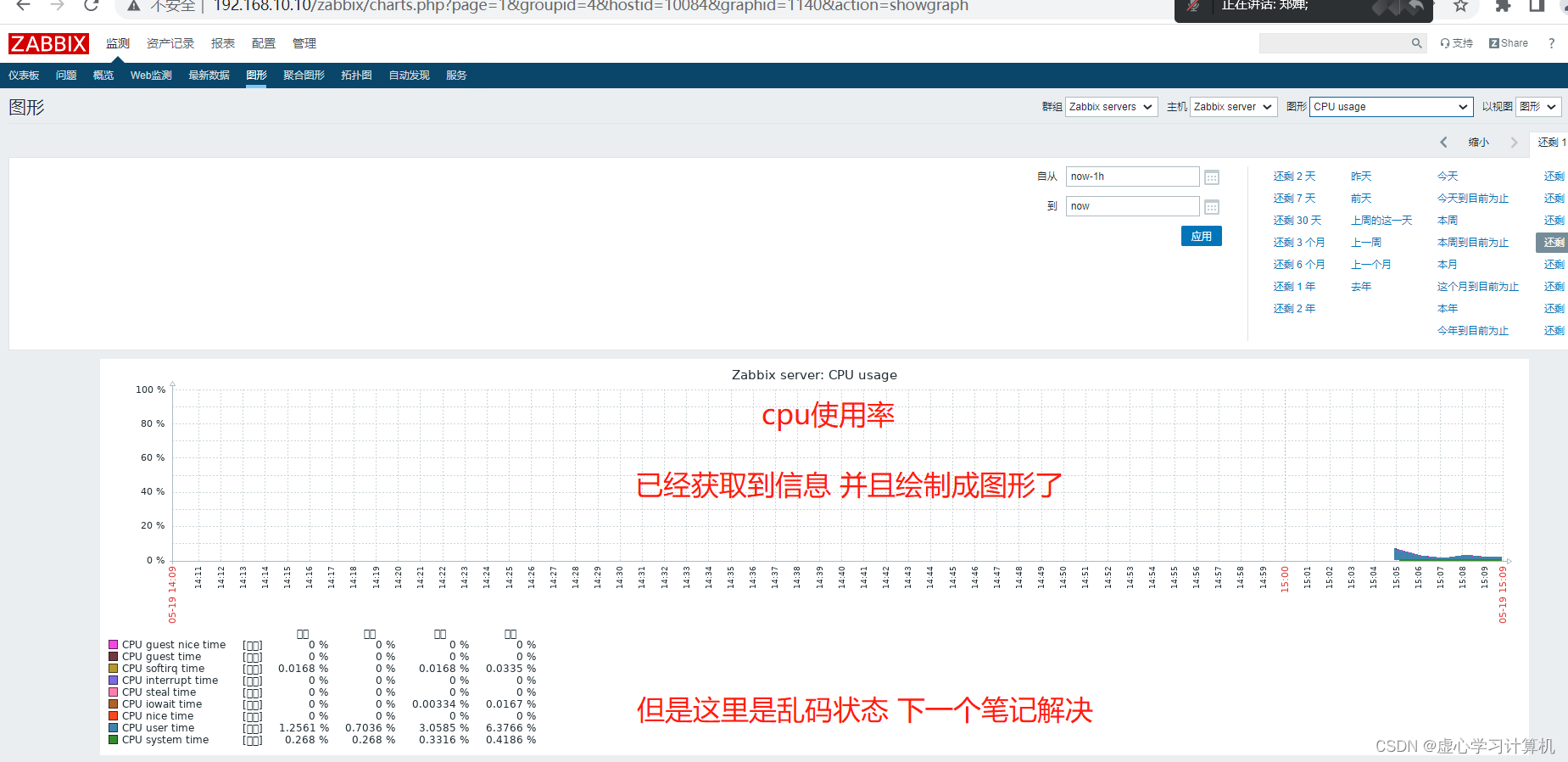Go to the Problems submenu
The width and height of the screenshot is (1568, 762).
(66, 76)
